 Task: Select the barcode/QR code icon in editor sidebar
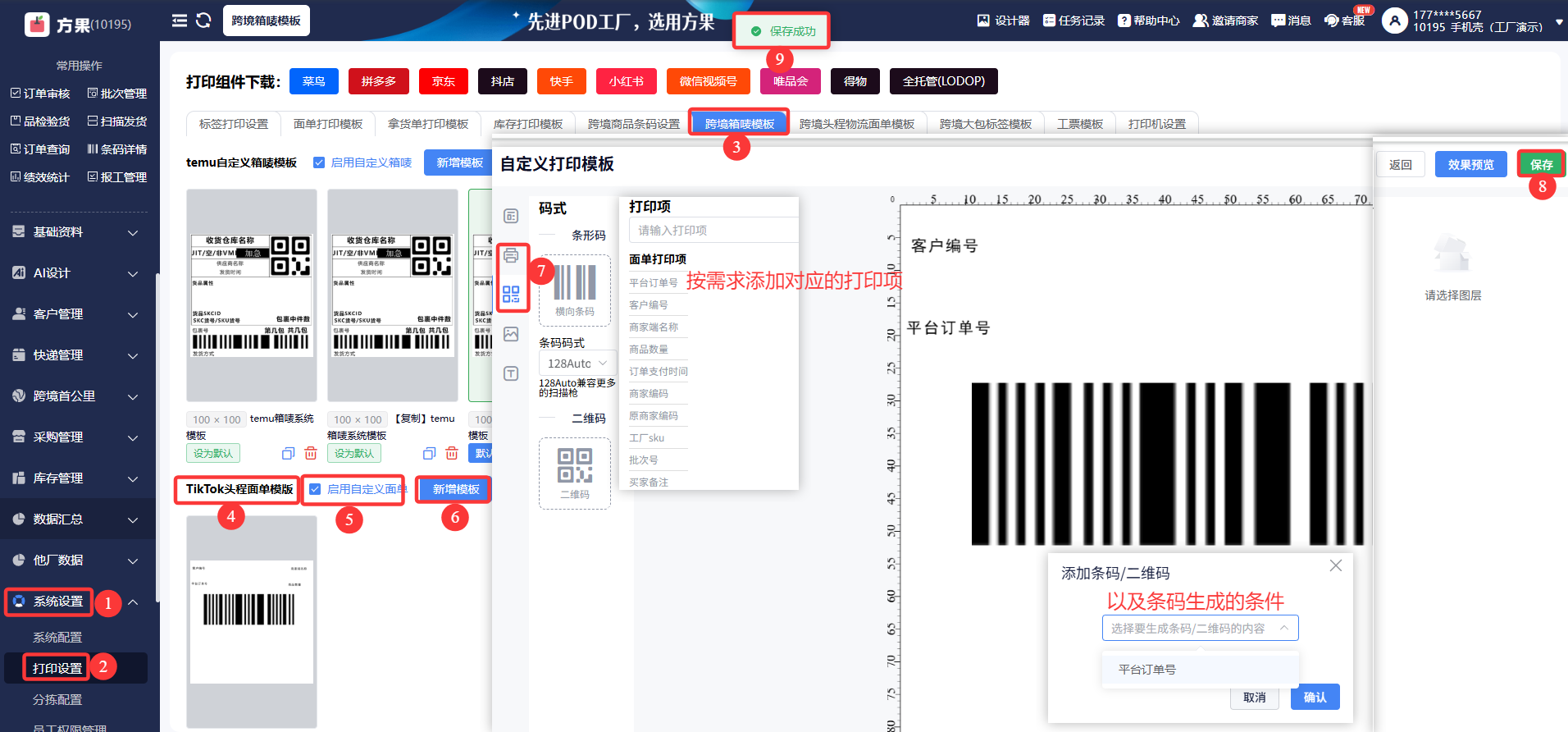click(511, 294)
